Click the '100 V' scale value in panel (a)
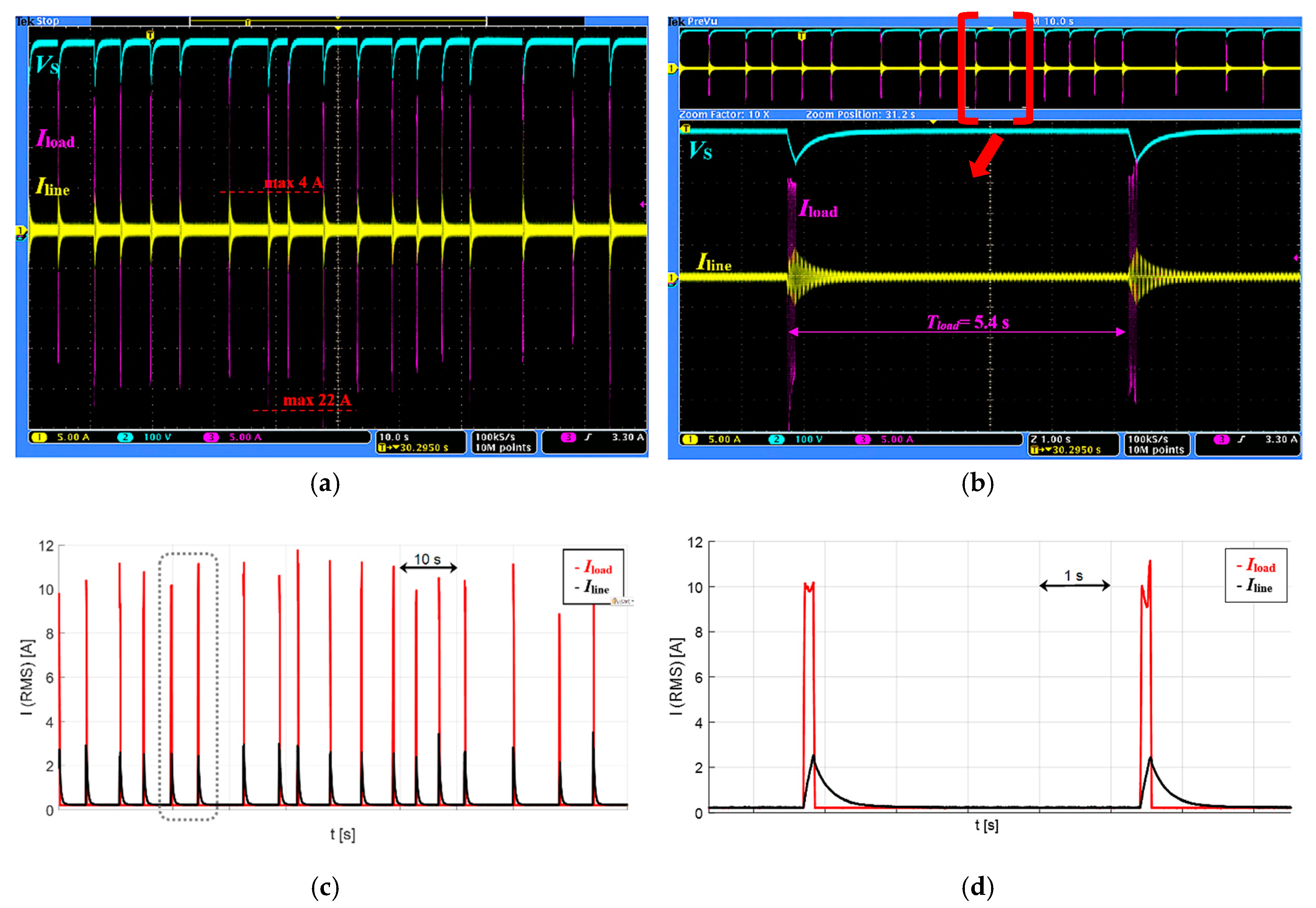The image size is (1316, 908). pyautogui.click(x=158, y=437)
